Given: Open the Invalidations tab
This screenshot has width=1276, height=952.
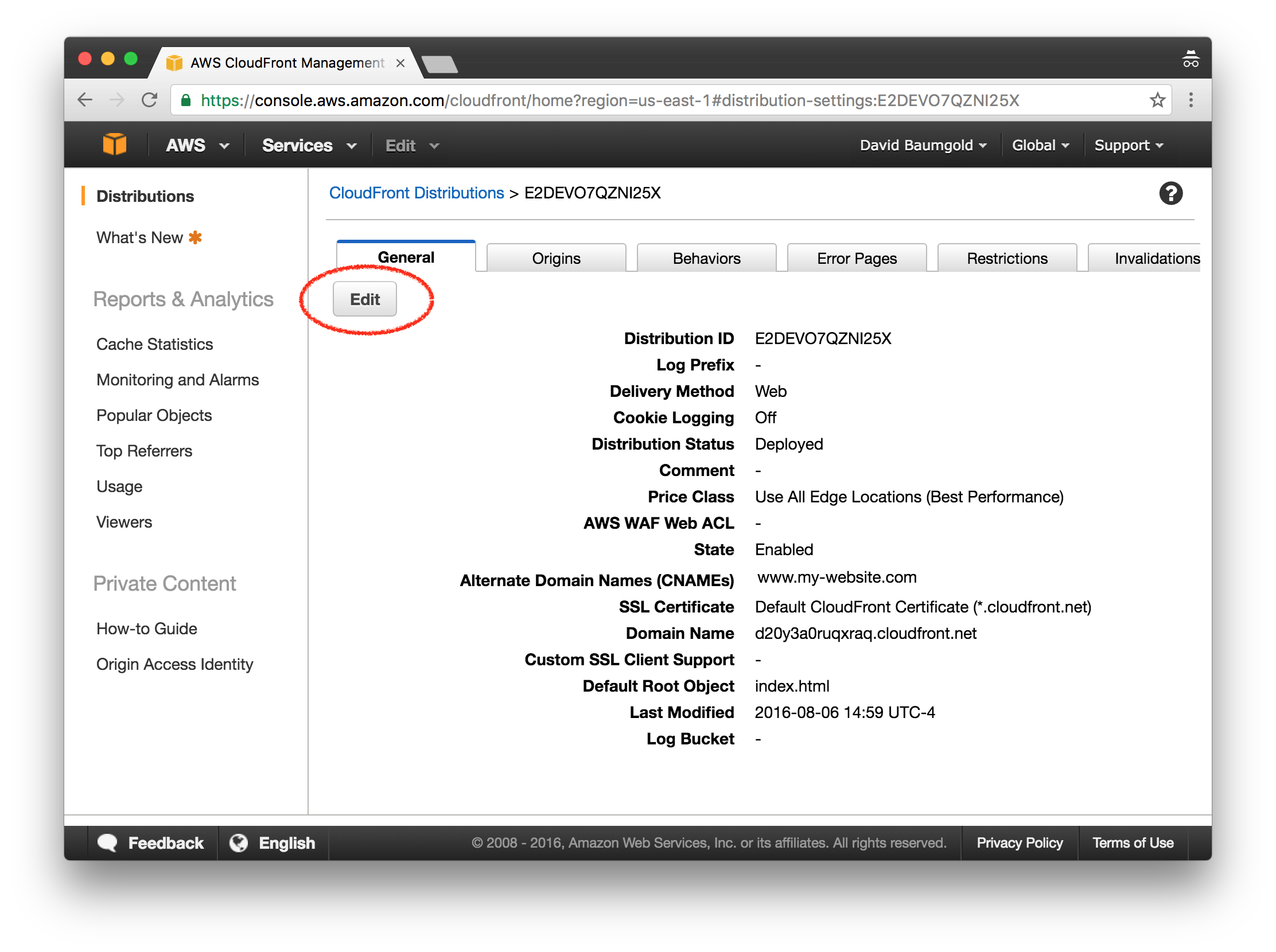Looking at the screenshot, I should tap(1145, 258).
